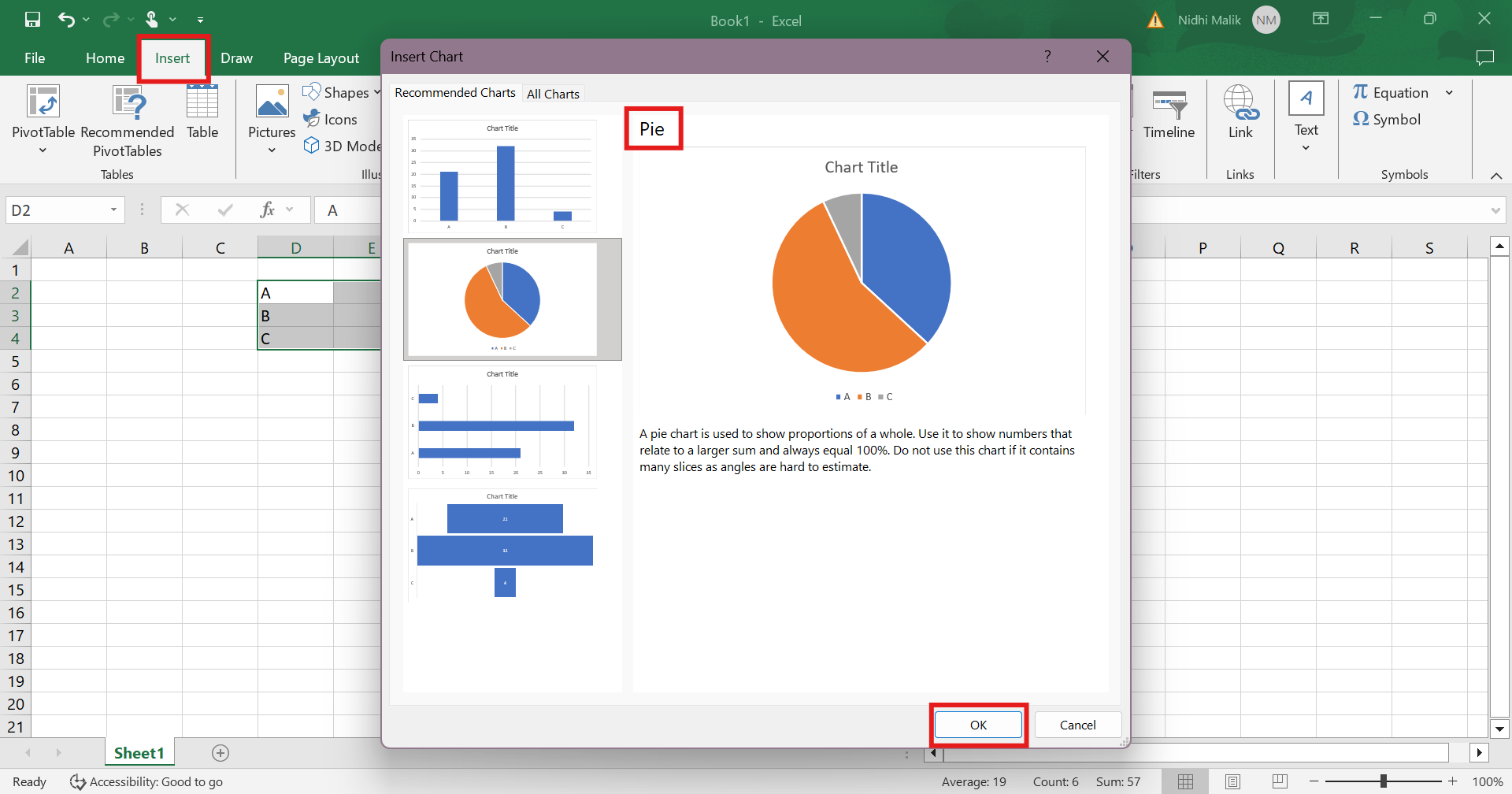
Task: Click the Icons button in Illustrations
Action: click(331, 119)
